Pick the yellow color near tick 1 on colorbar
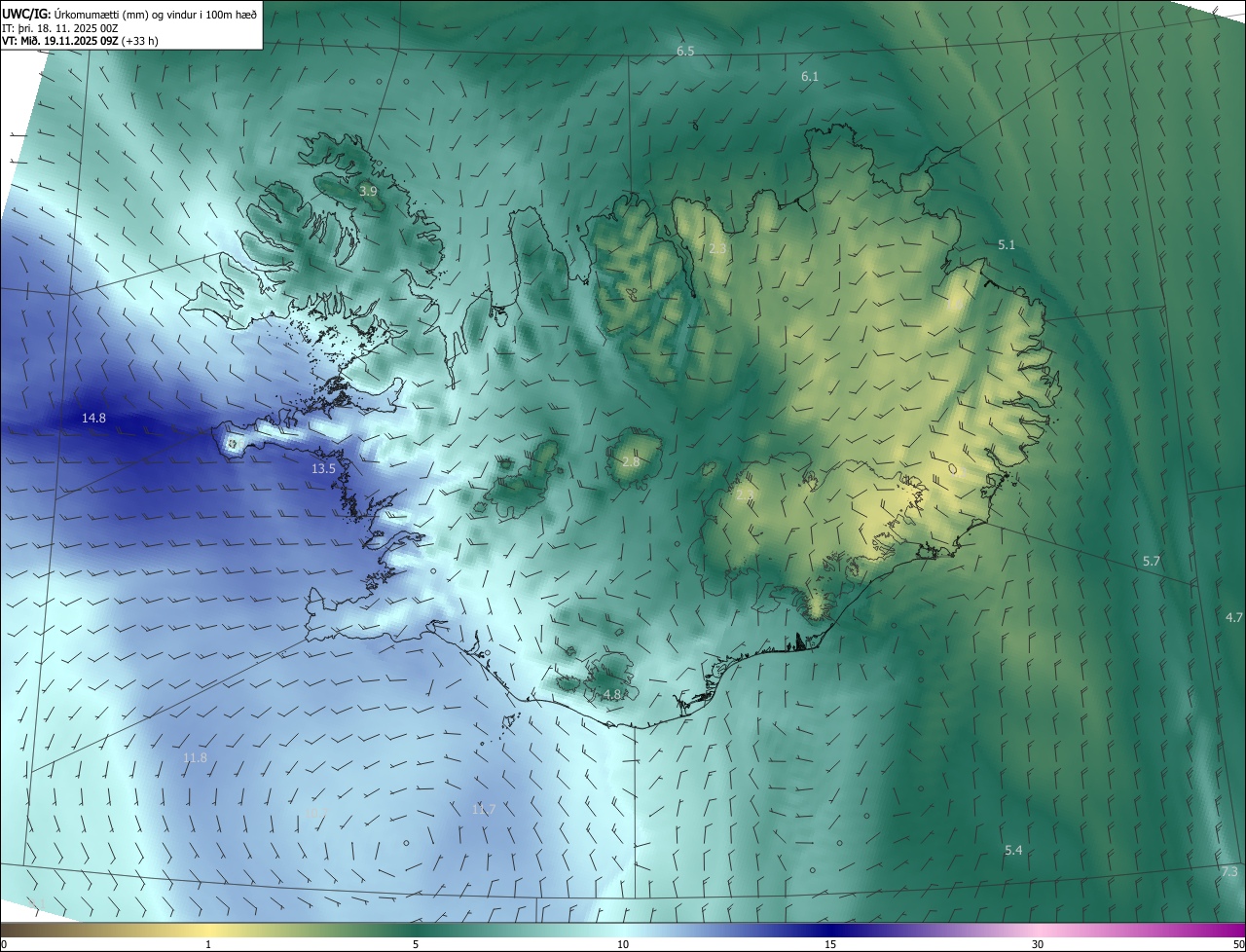Image resolution: width=1246 pixels, height=952 pixels. 208,931
